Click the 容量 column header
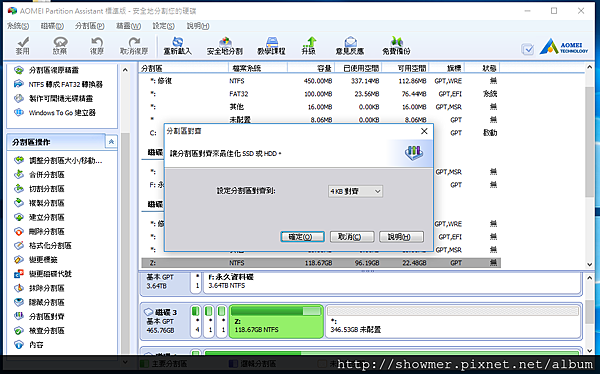600x374 pixels. (311, 68)
